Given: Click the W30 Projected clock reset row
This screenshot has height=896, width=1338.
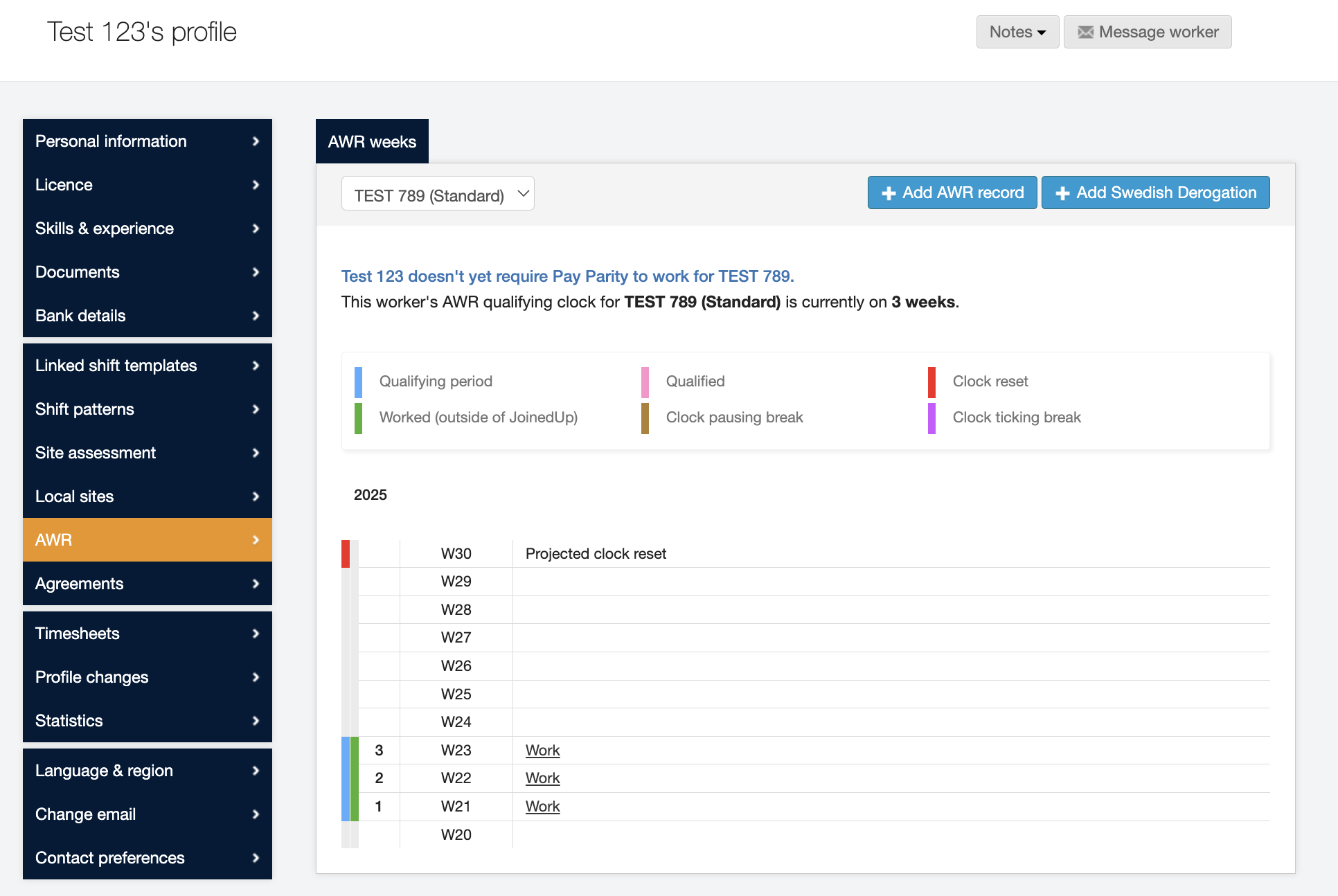Looking at the screenshot, I should (x=596, y=554).
